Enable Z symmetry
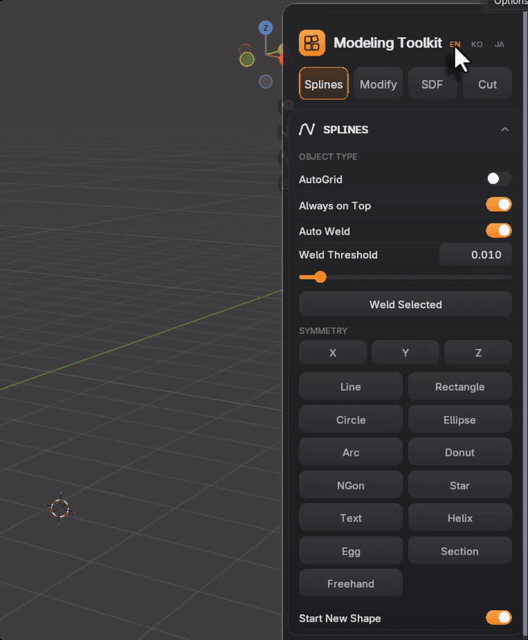Screen dimensions: 528x640 tap(478, 353)
